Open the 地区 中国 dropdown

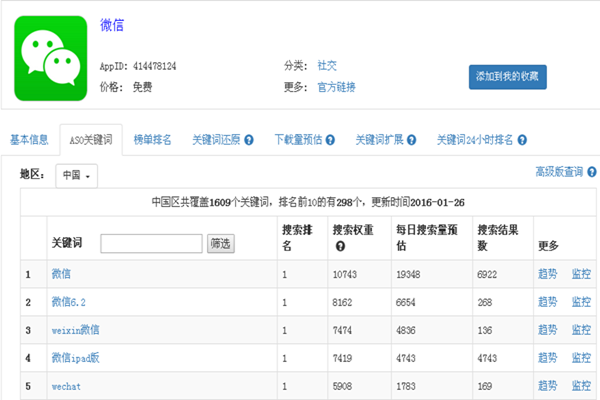point(77,176)
